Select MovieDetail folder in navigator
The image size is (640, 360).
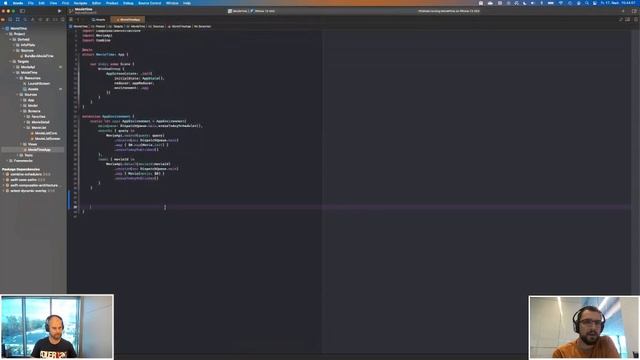click(37, 122)
